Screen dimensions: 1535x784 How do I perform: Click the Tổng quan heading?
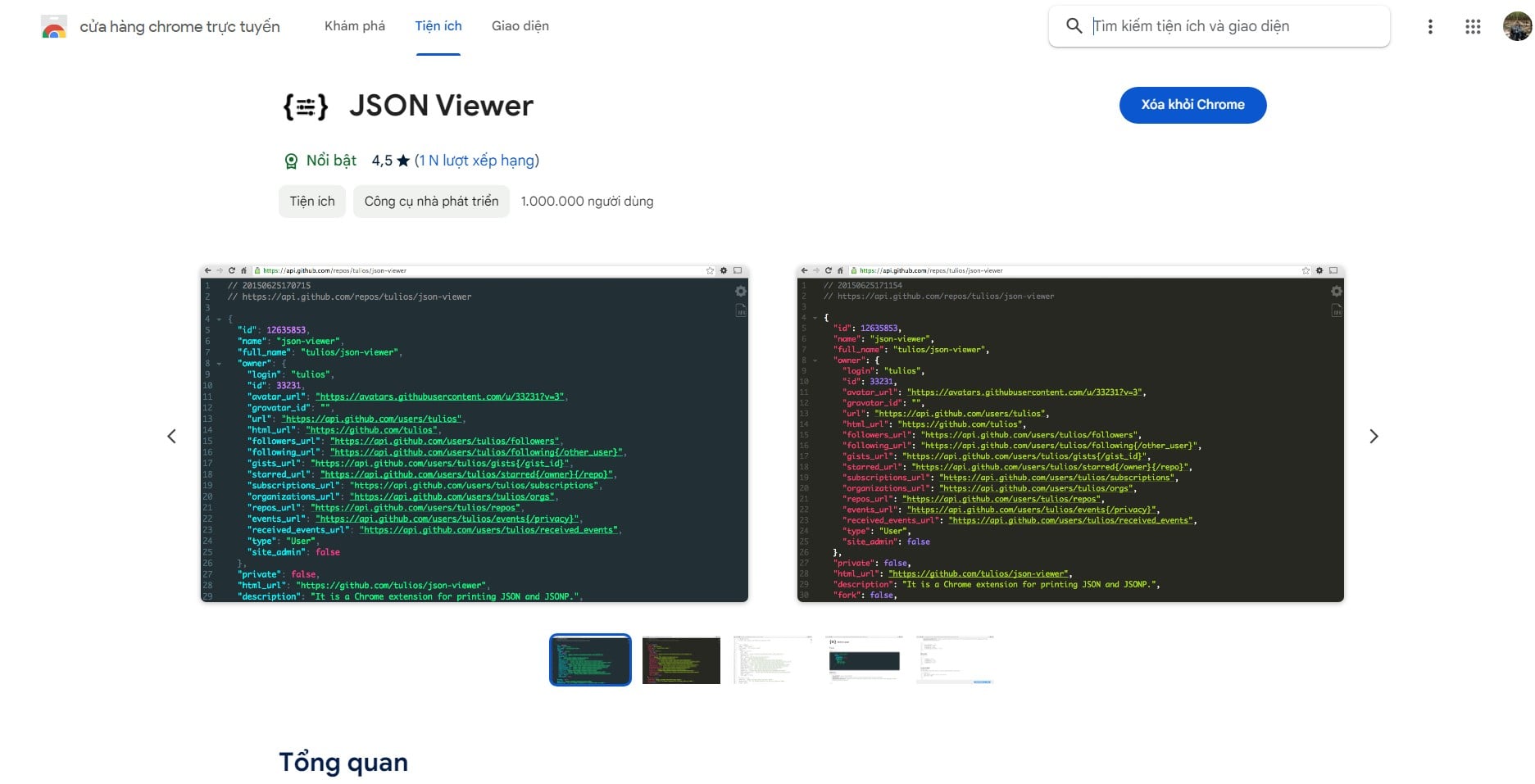click(x=343, y=763)
